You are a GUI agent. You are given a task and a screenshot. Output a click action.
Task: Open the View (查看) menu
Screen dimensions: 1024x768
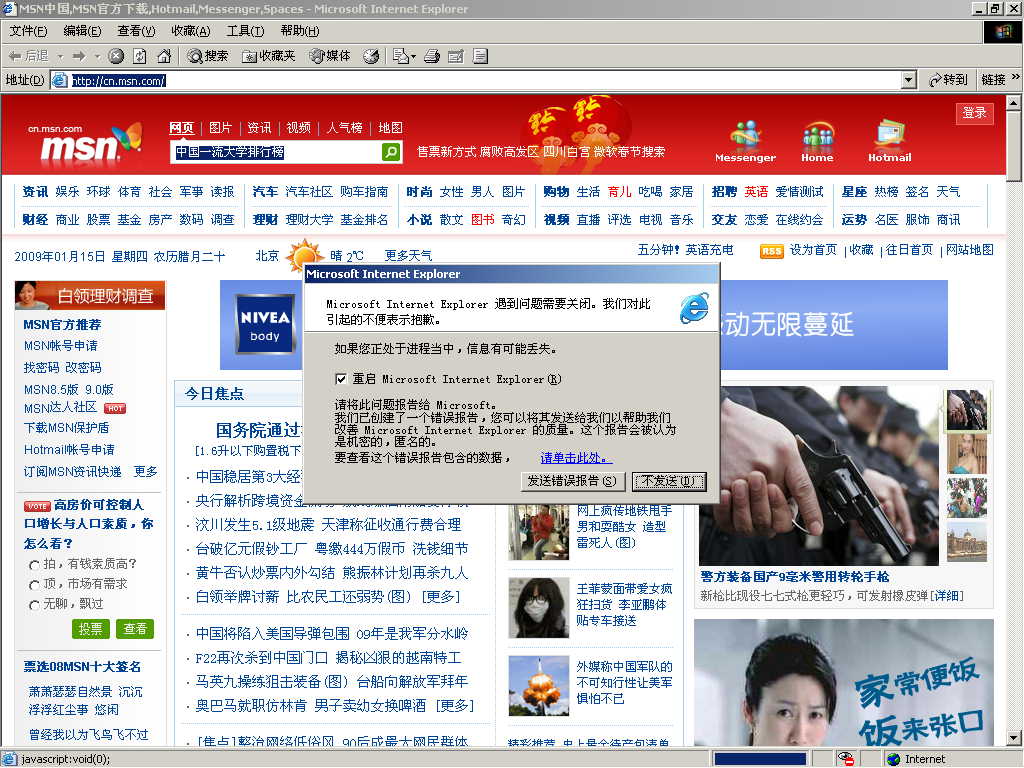coord(136,31)
